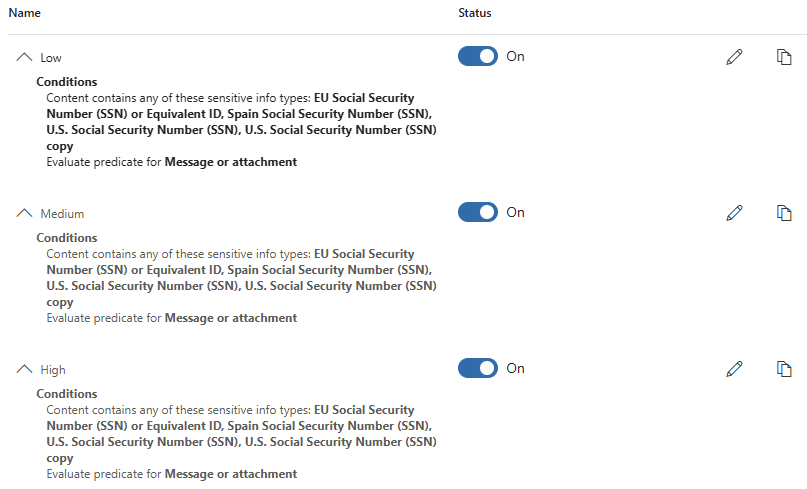The image size is (807, 489).
Task: Disable the Medium rule status switch
Action: tap(478, 213)
